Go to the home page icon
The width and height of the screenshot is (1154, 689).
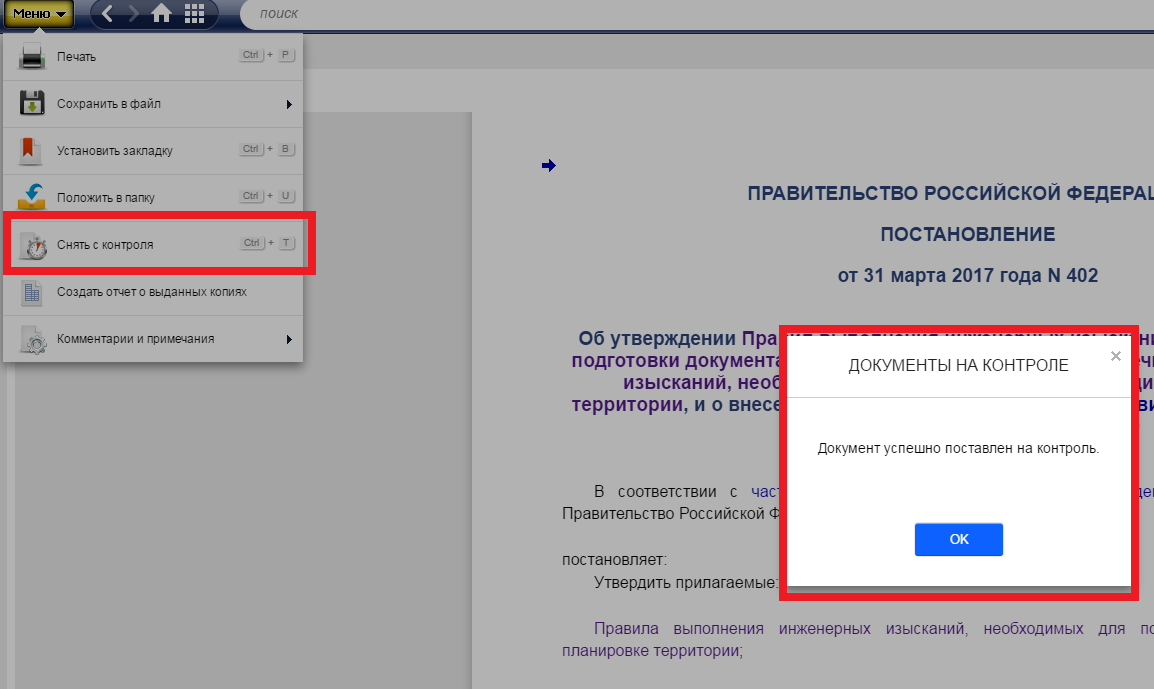(x=161, y=14)
